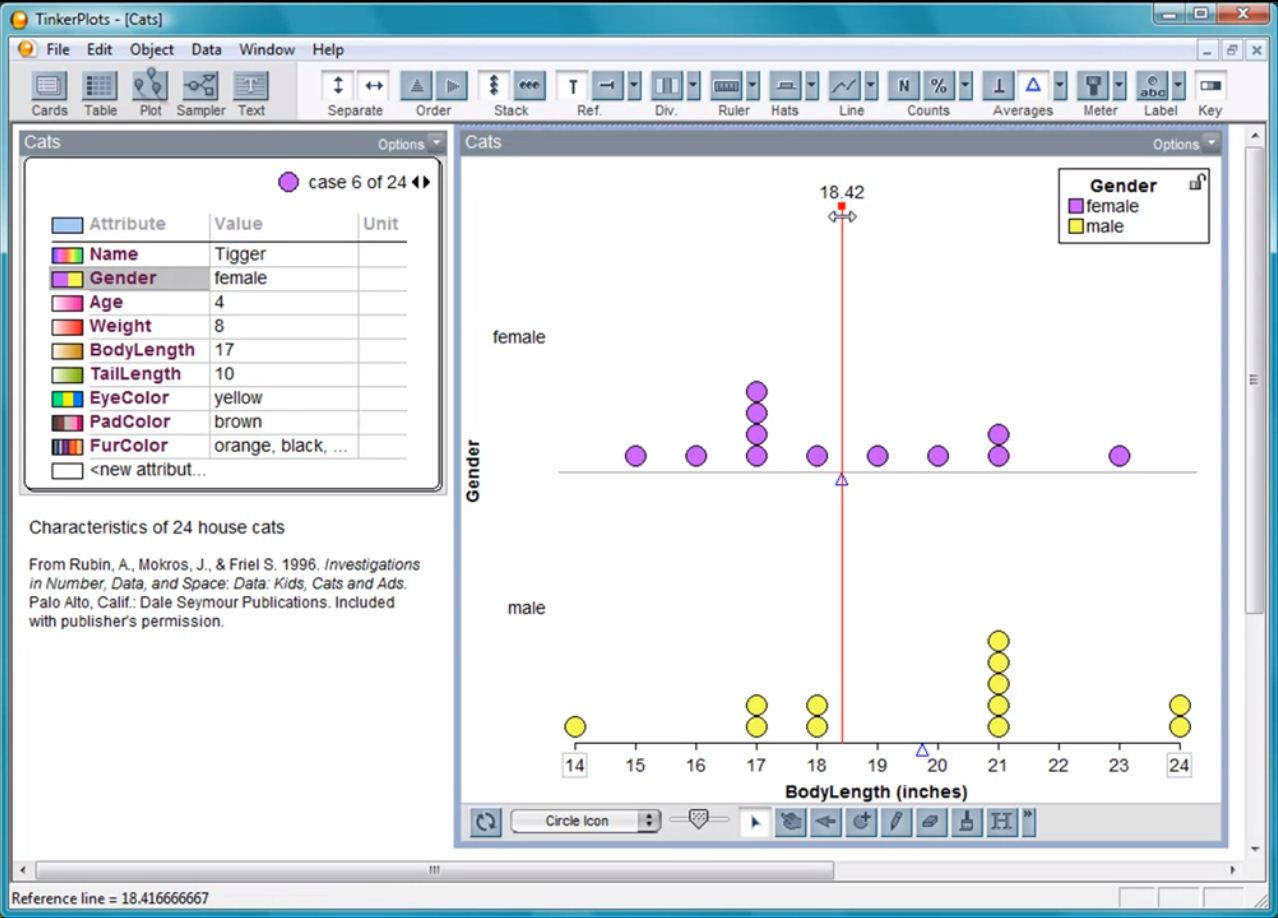Screen dimensions: 1278x918
Task: Select the eraser tool below the plot
Action: [x=930, y=822]
